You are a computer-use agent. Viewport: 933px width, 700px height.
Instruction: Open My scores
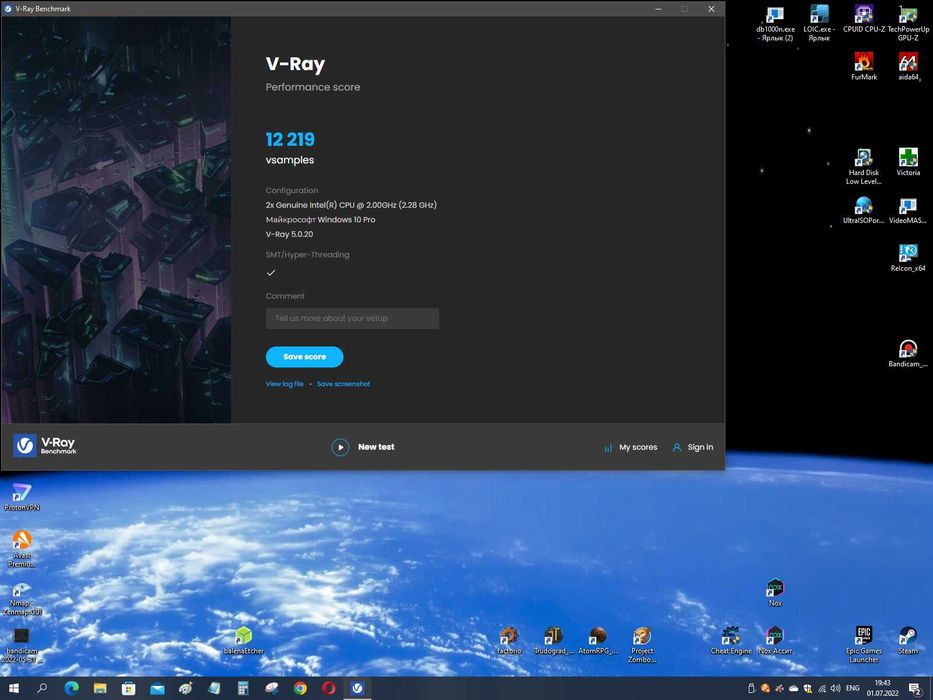pos(638,447)
